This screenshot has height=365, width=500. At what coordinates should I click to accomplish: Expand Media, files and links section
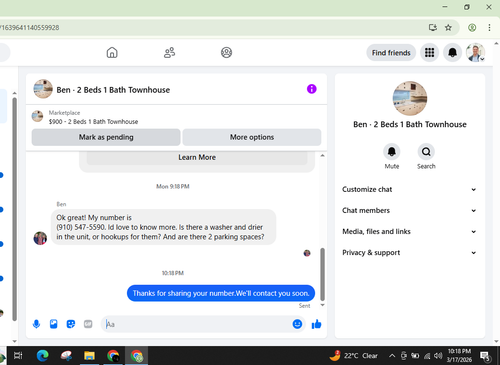coord(410,231)
